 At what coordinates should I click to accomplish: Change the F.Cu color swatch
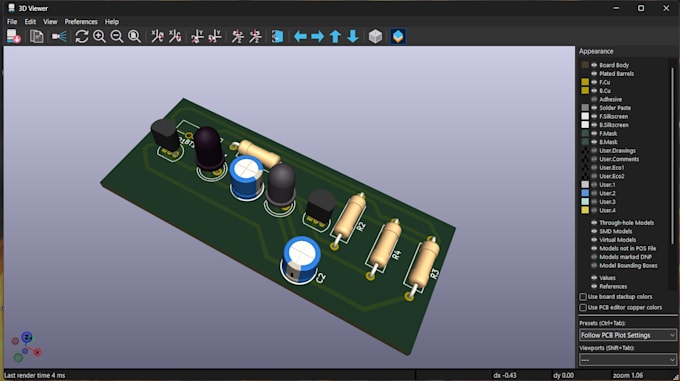585,82
